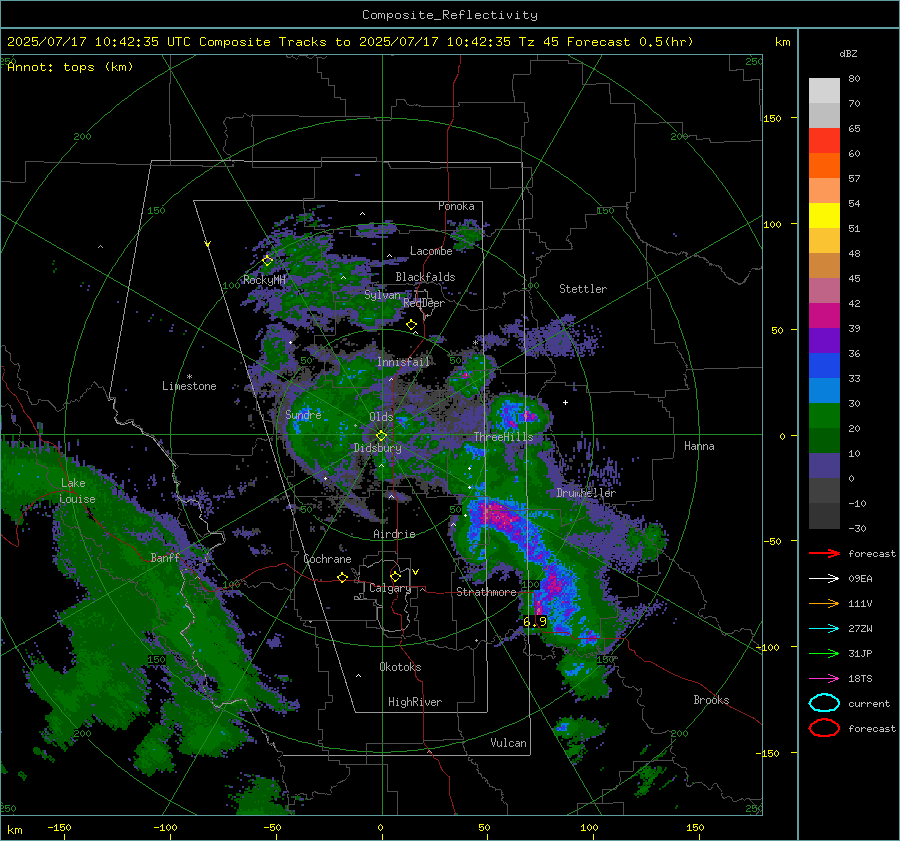Screen dimensions: 900x841
Task: Click the RockyMH location label
Action: click(x=264, y=280)
